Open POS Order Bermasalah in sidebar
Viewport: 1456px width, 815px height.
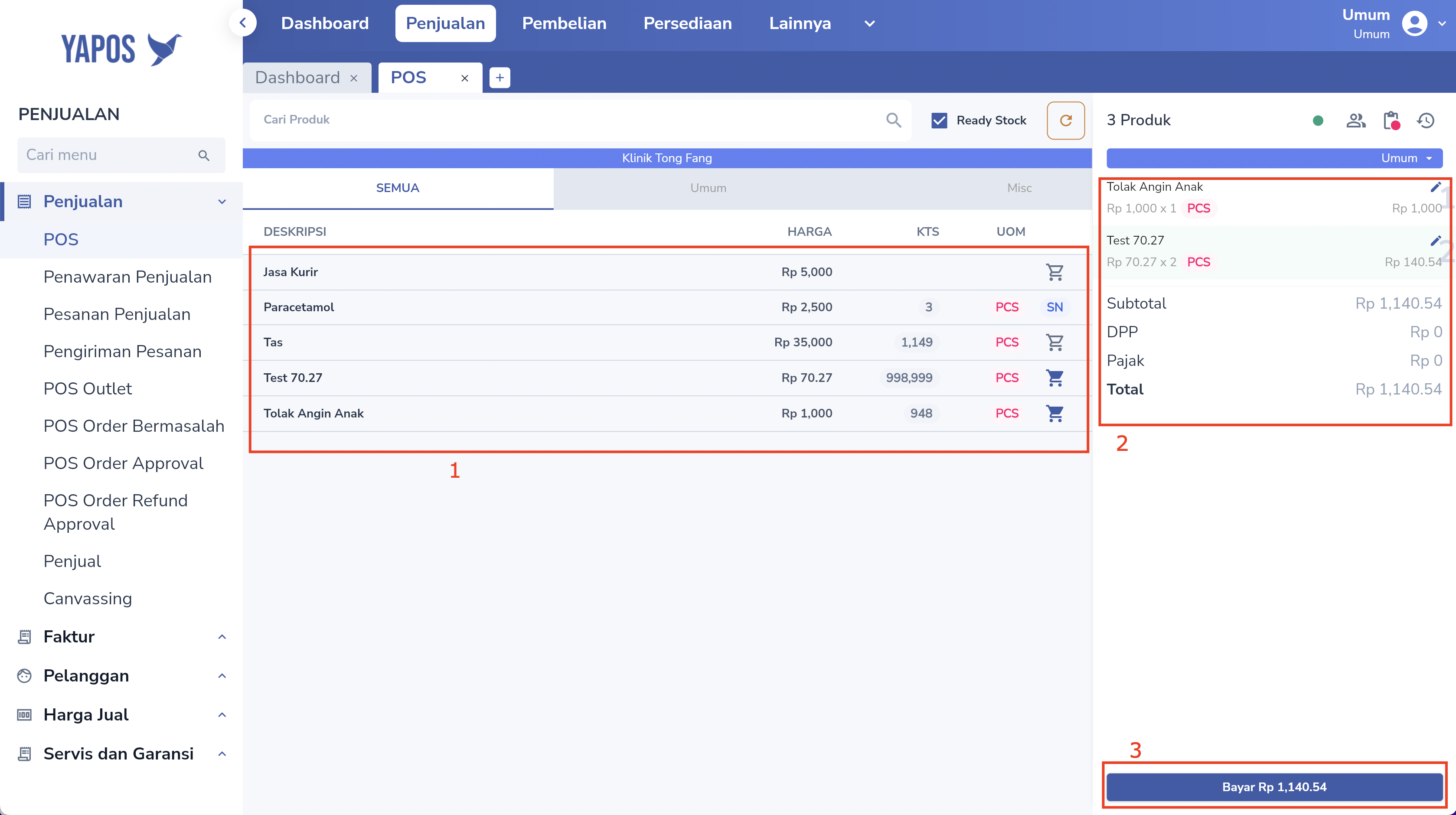click(134, 426)
